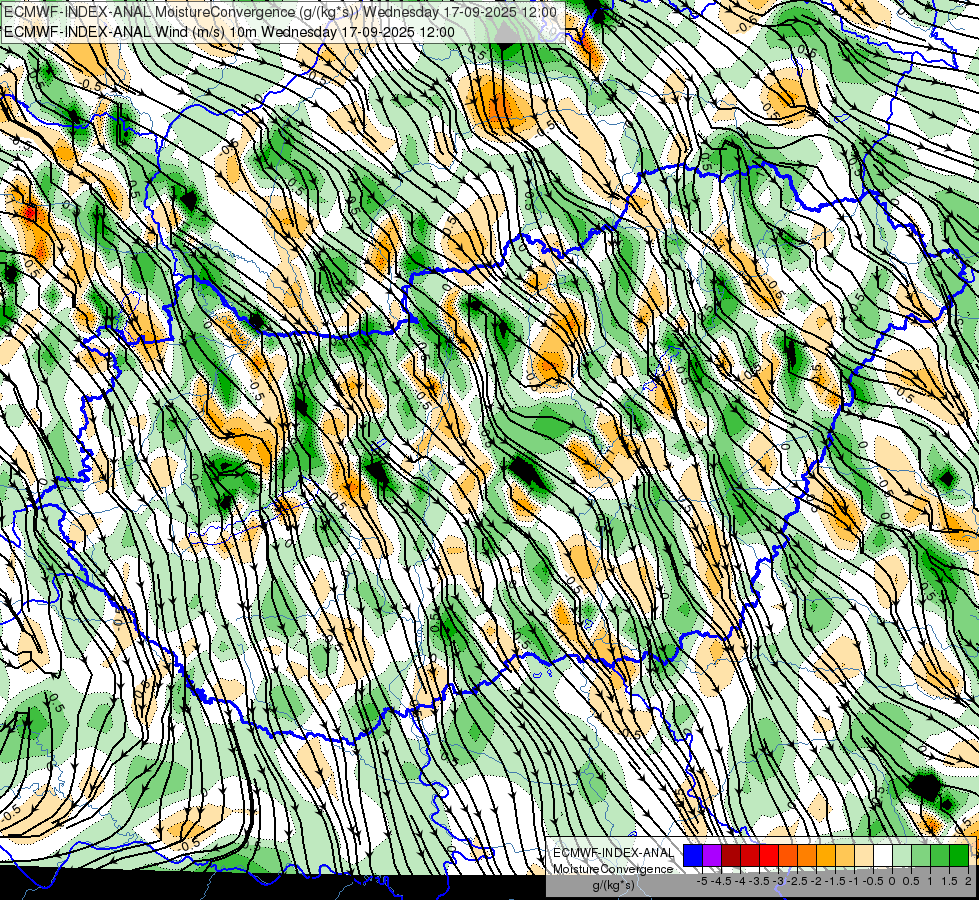Click the white legend color box
Viewport: 979px width, 900px height.
pyautogui.click(x=883, y=856)
